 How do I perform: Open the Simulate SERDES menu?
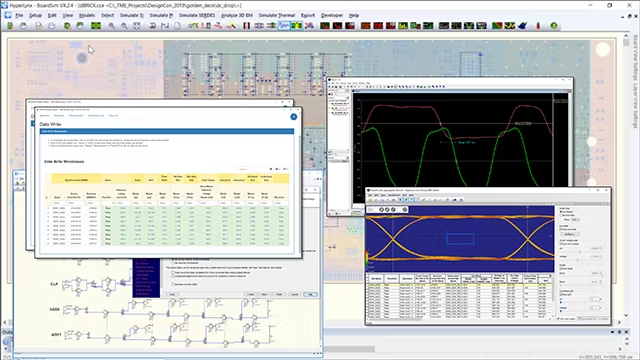[x=197, y=15]
